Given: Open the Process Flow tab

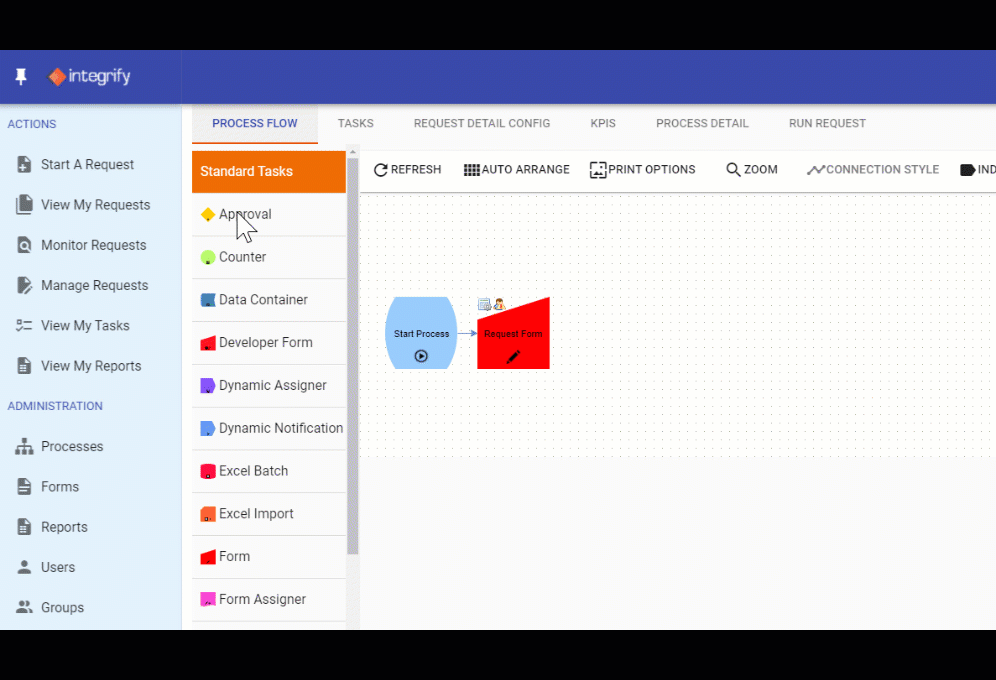Looking at the screenshot, I should [255, 124].
